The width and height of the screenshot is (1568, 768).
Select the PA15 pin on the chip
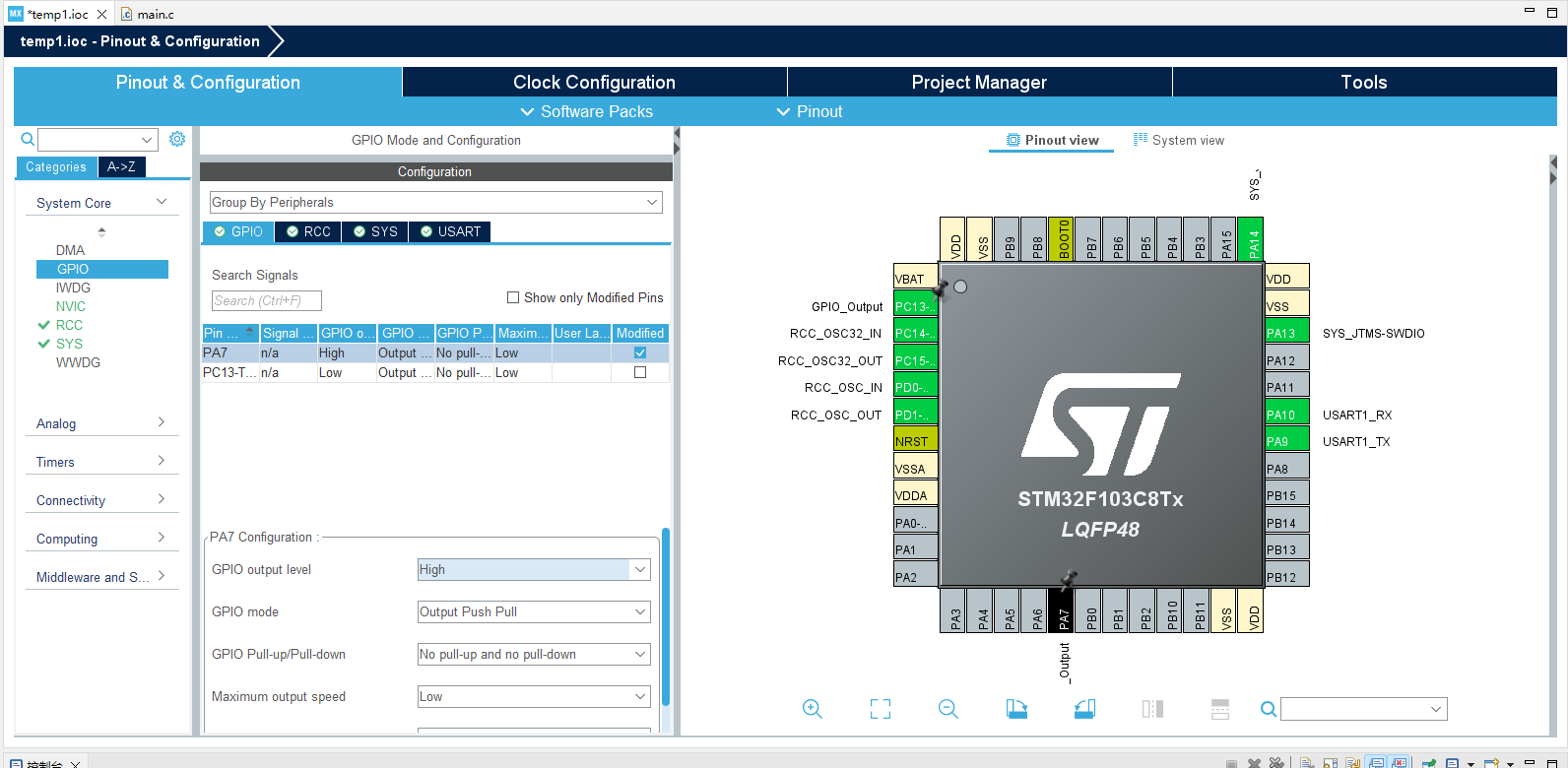click(x=1224, y=239)
